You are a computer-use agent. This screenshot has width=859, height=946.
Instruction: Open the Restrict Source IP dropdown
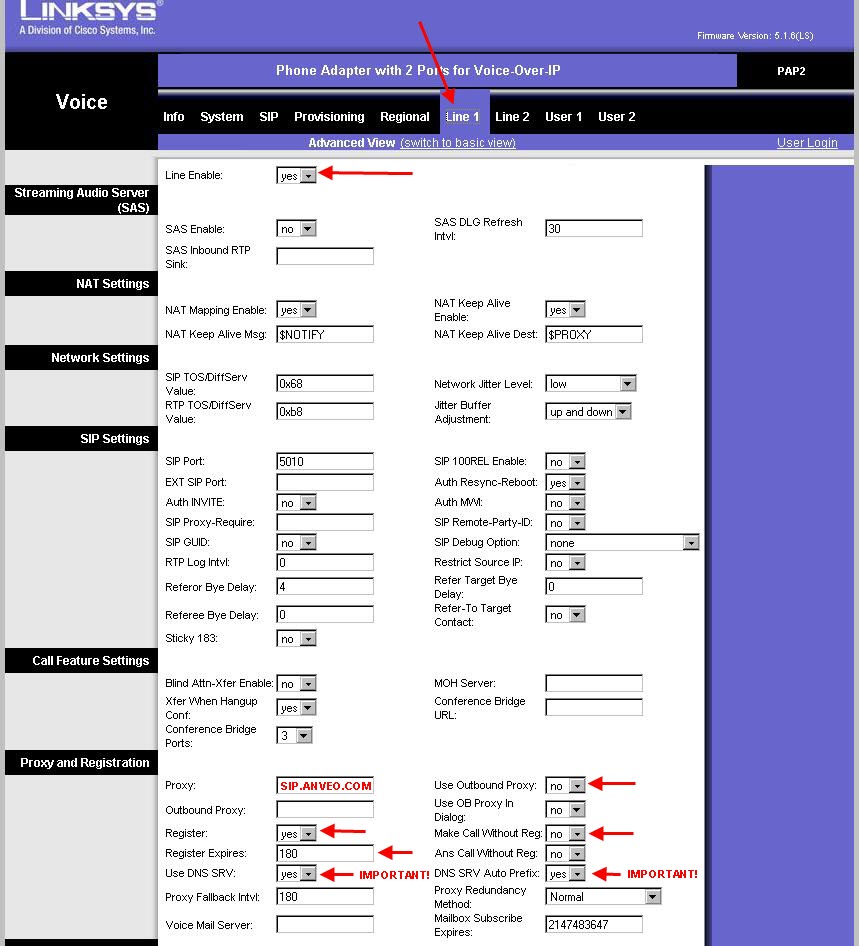[x=565, y=563]
